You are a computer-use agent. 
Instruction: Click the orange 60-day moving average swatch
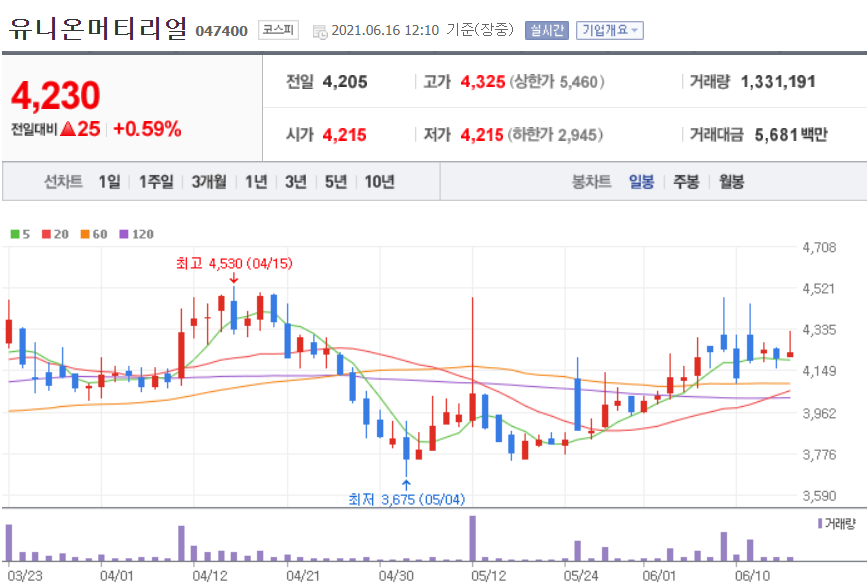pyautogui.click(x=85, y=234)
